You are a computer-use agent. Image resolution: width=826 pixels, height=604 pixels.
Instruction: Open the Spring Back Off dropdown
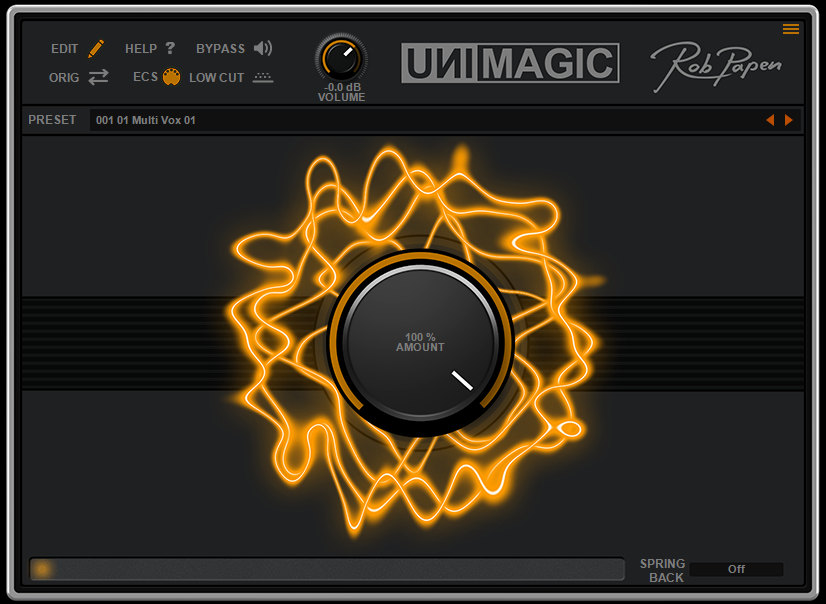(x=737, y=569)
